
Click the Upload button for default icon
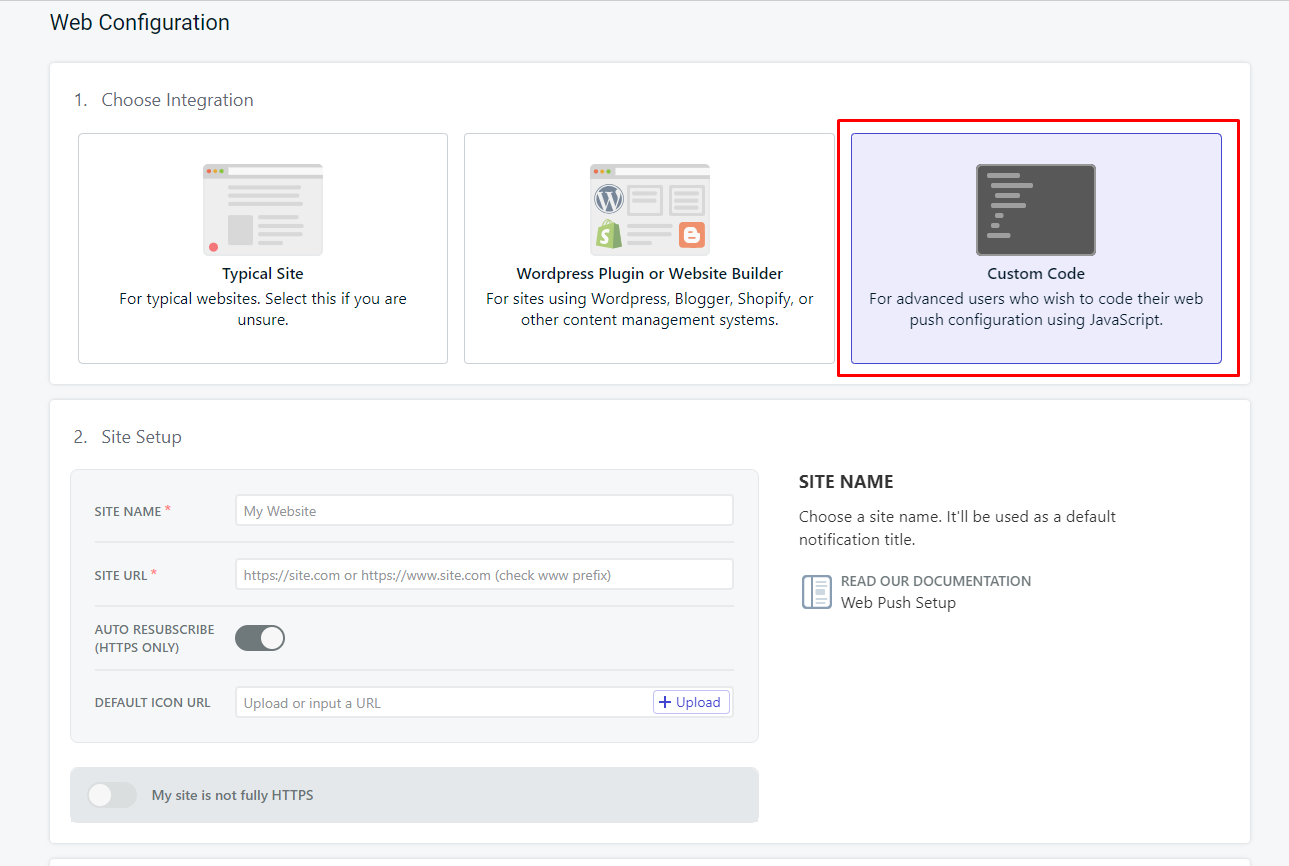tap(690, 702)
